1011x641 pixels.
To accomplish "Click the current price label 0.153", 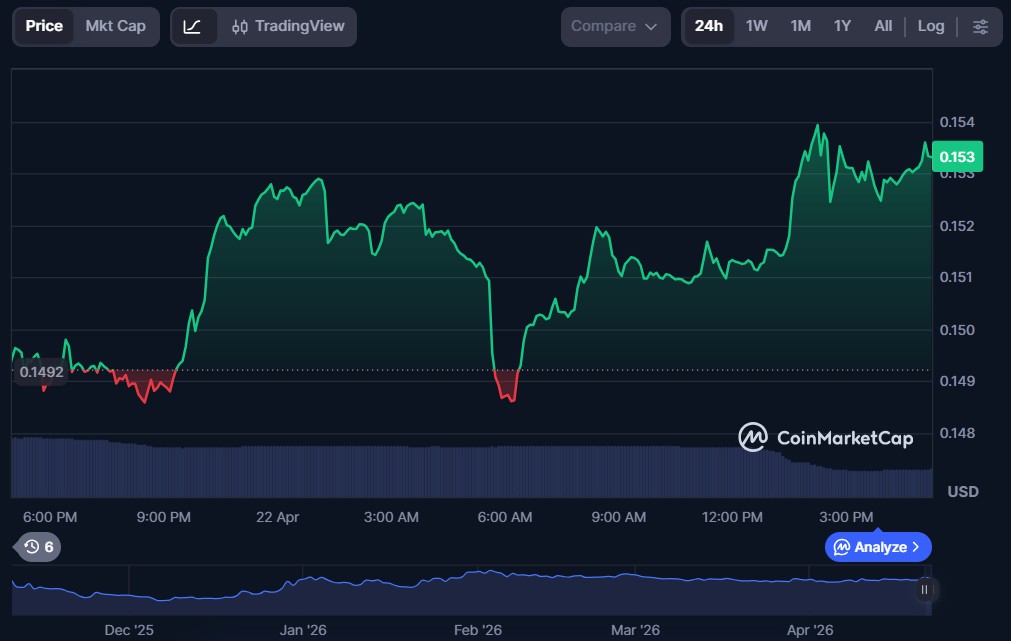I will click(x=957, y=157).
